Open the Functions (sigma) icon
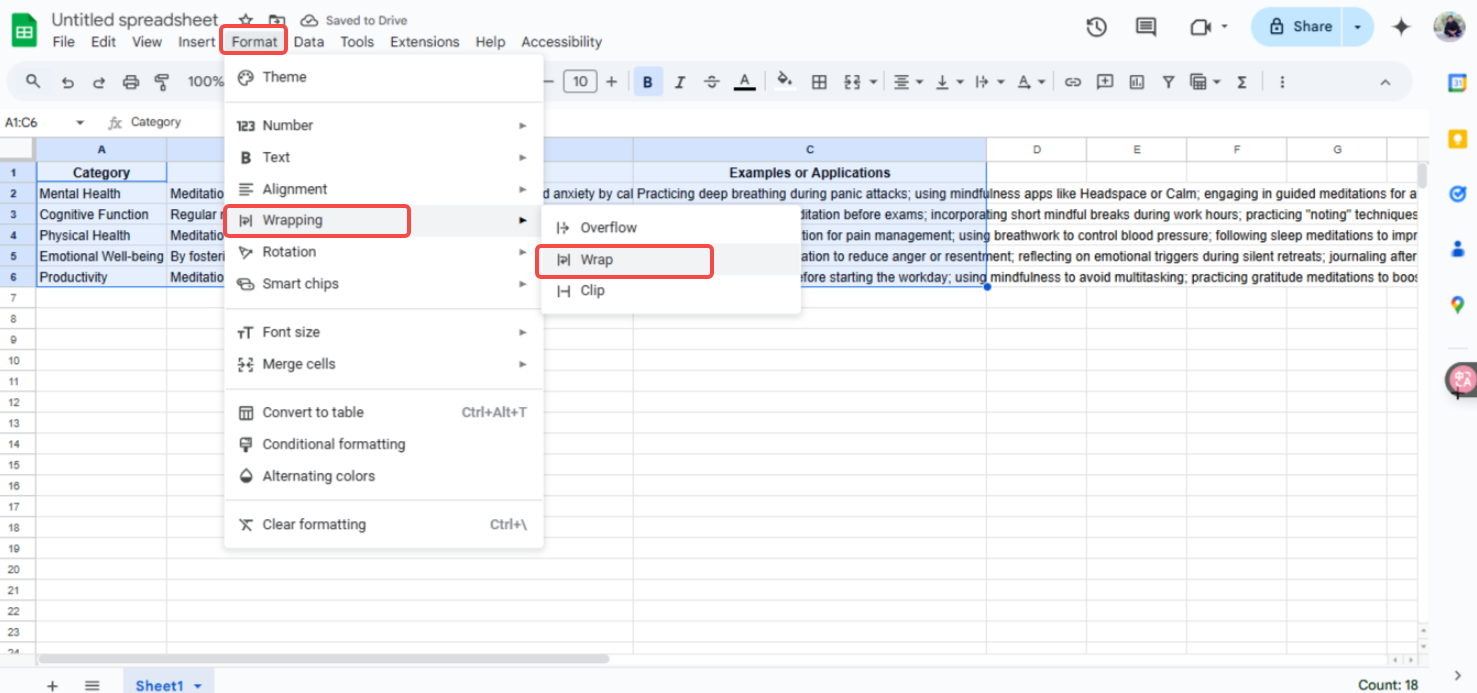 point(1242,81)
